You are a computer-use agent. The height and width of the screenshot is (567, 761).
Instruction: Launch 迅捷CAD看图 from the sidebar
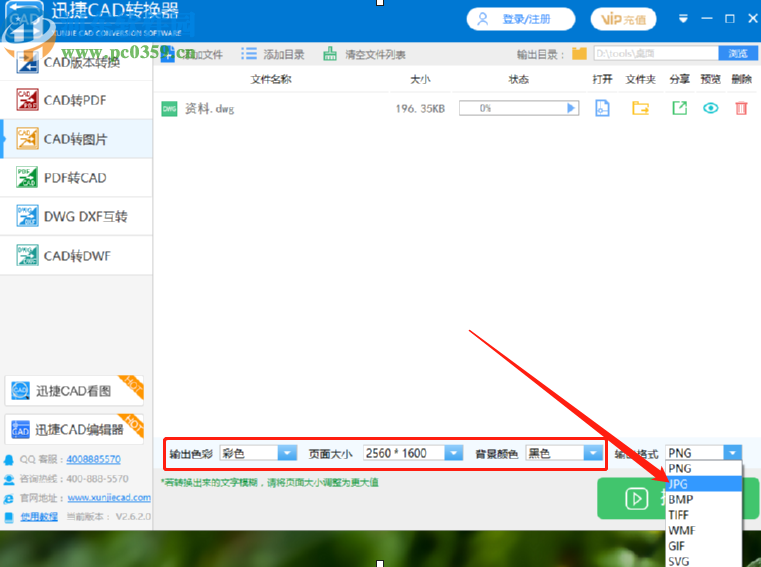[x=74, y=390]
